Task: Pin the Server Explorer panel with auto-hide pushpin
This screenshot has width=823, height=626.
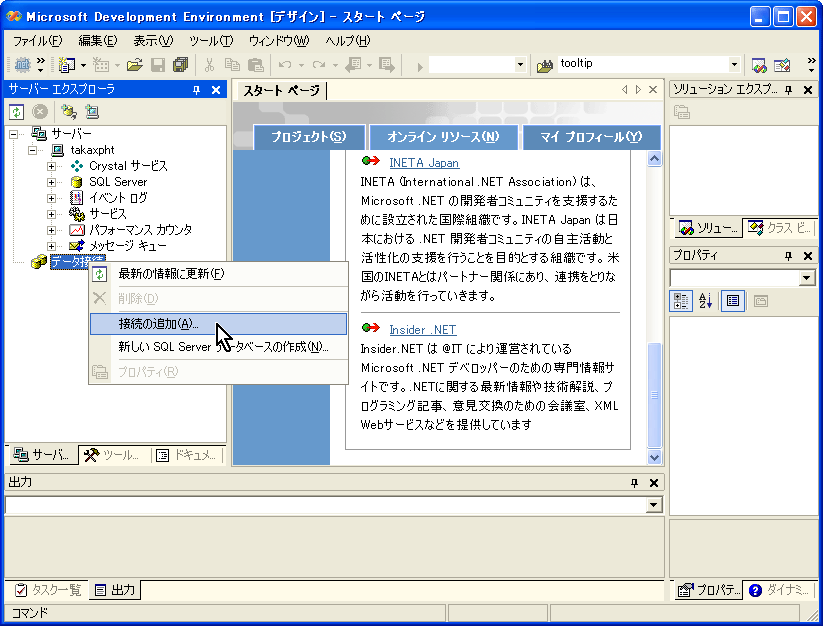Action: (x=196, y=90)
